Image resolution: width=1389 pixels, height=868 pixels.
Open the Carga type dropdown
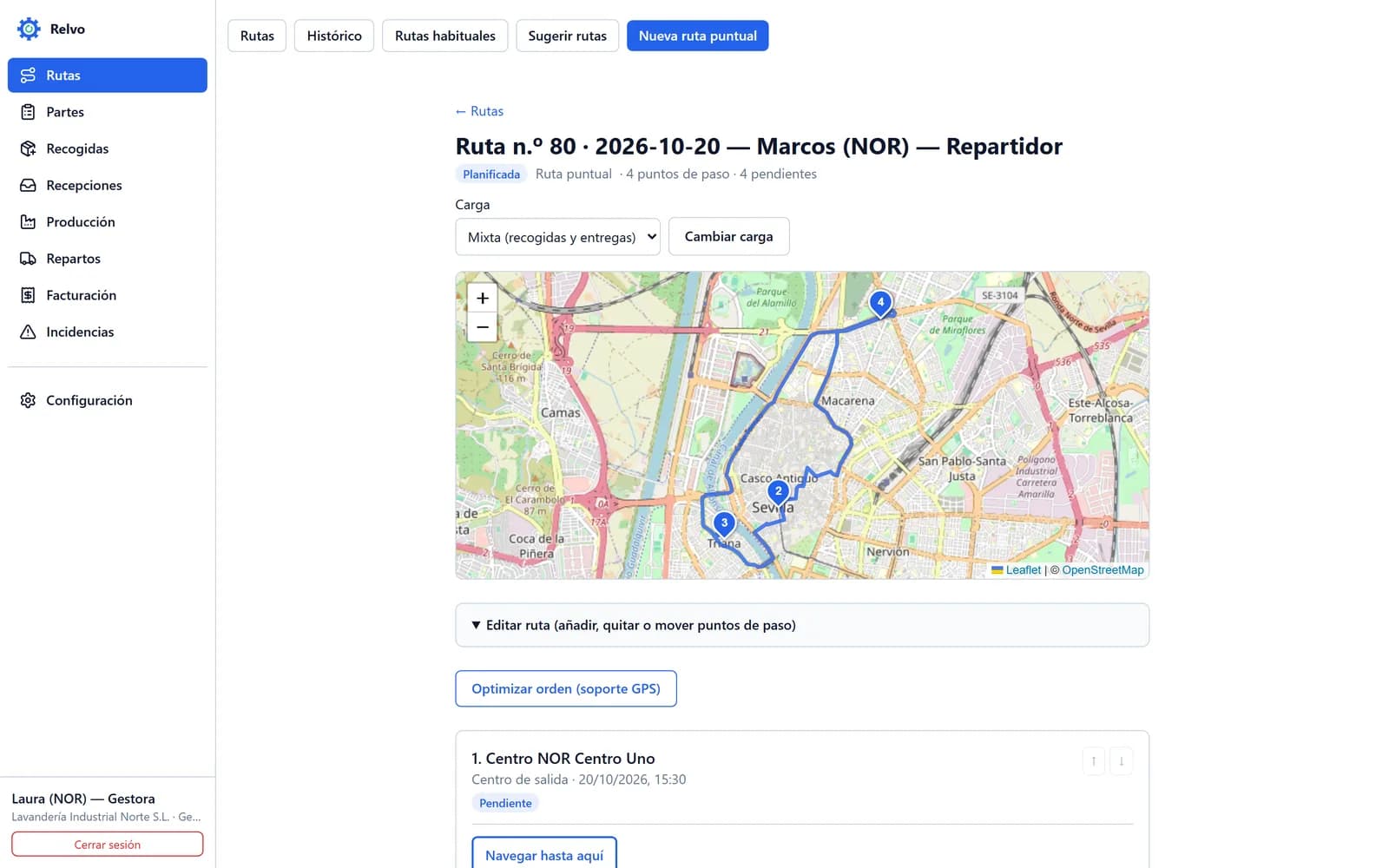[x=557, y=237]
